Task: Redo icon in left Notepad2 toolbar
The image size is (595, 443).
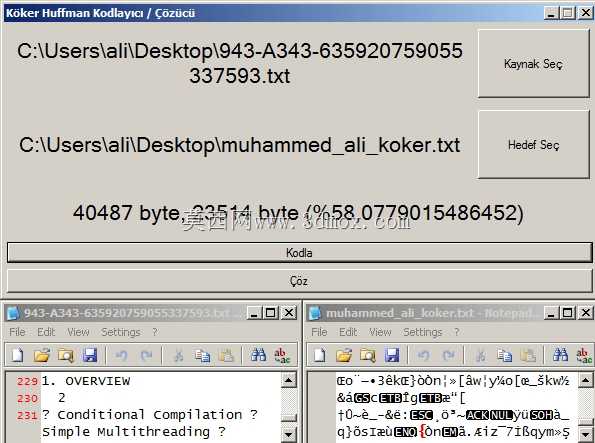Action: click(146, 355)
